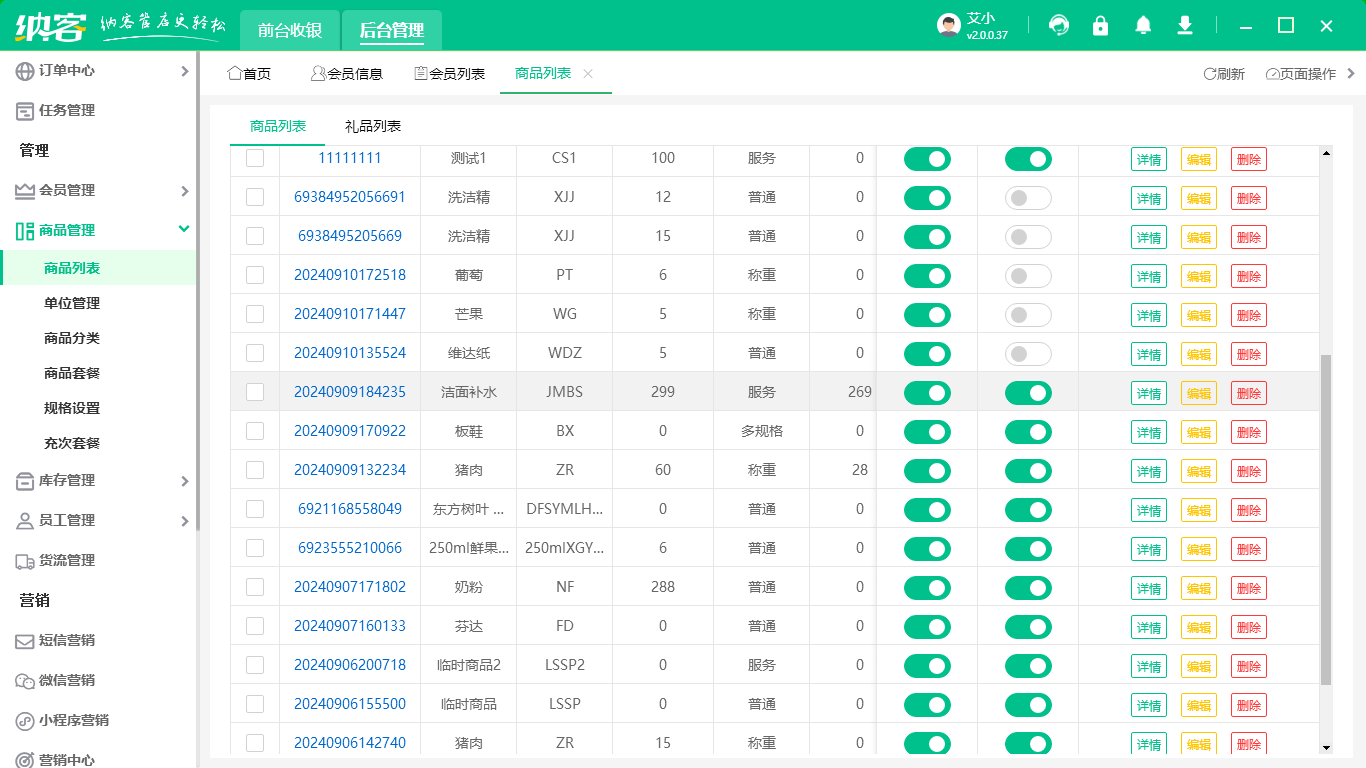The height and width of the screenshot is (768, 1366).
Task: Open 任务管理 in the sidebar
Action: click(x=67, y=110)
